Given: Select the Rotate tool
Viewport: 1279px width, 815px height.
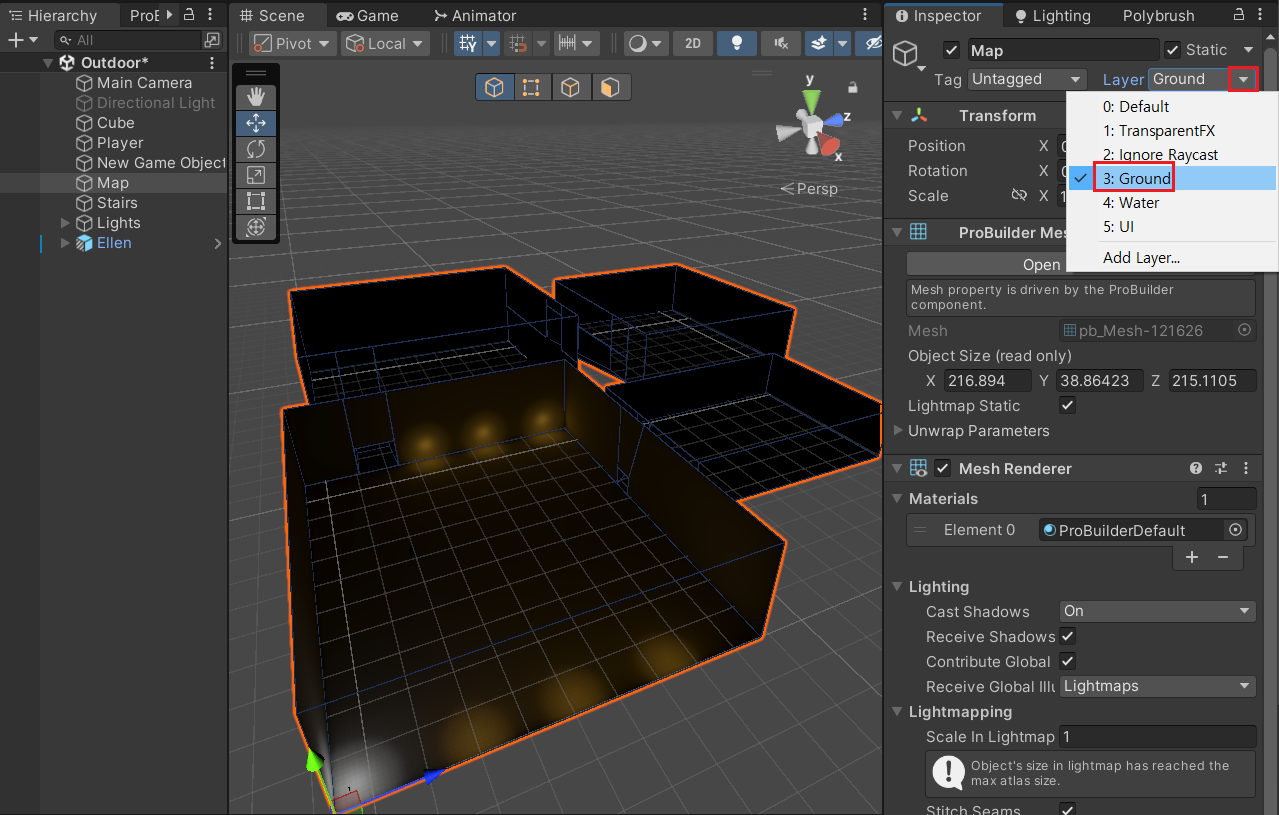Looking at the screenshot, I should [x=256, y=149].
